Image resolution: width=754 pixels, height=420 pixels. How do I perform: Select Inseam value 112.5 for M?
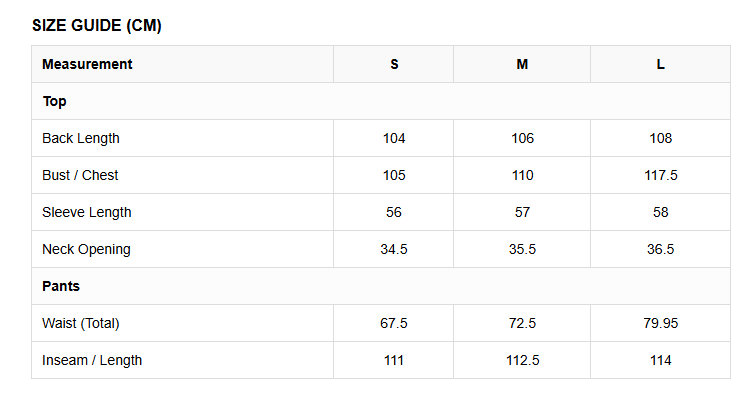coord(522,360)
